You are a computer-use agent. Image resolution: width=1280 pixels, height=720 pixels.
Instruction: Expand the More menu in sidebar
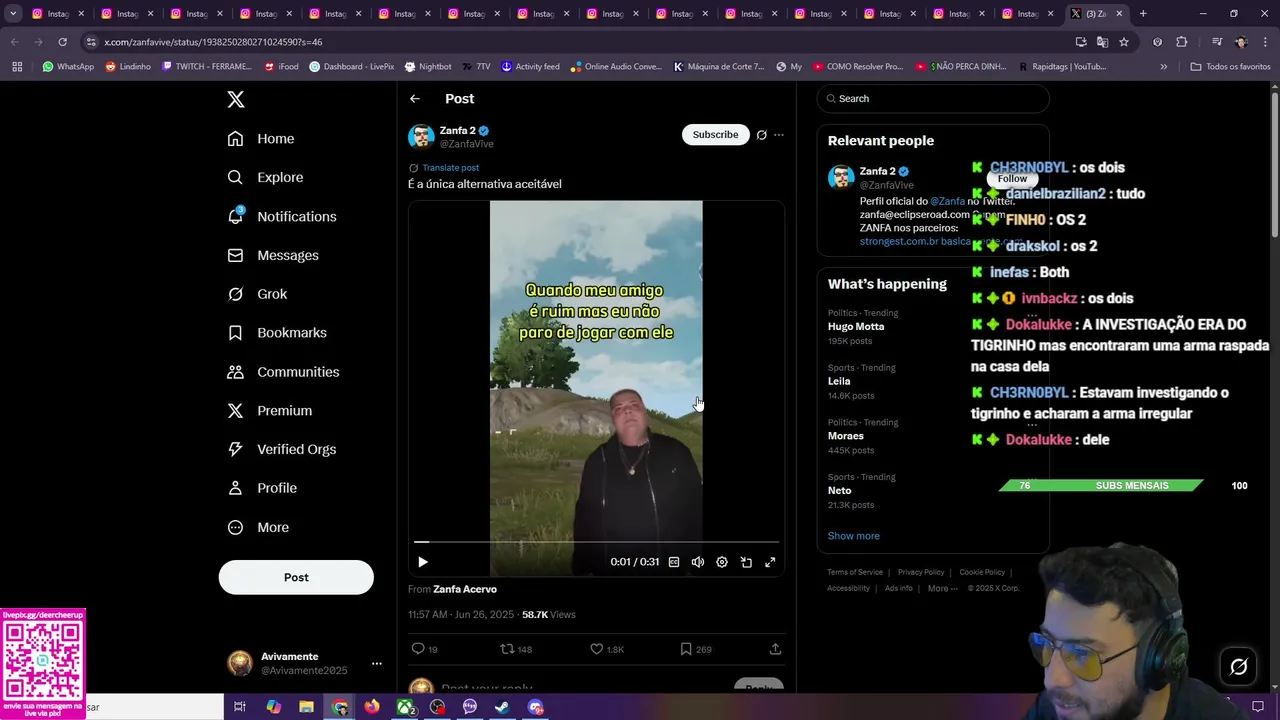[258, 528]
